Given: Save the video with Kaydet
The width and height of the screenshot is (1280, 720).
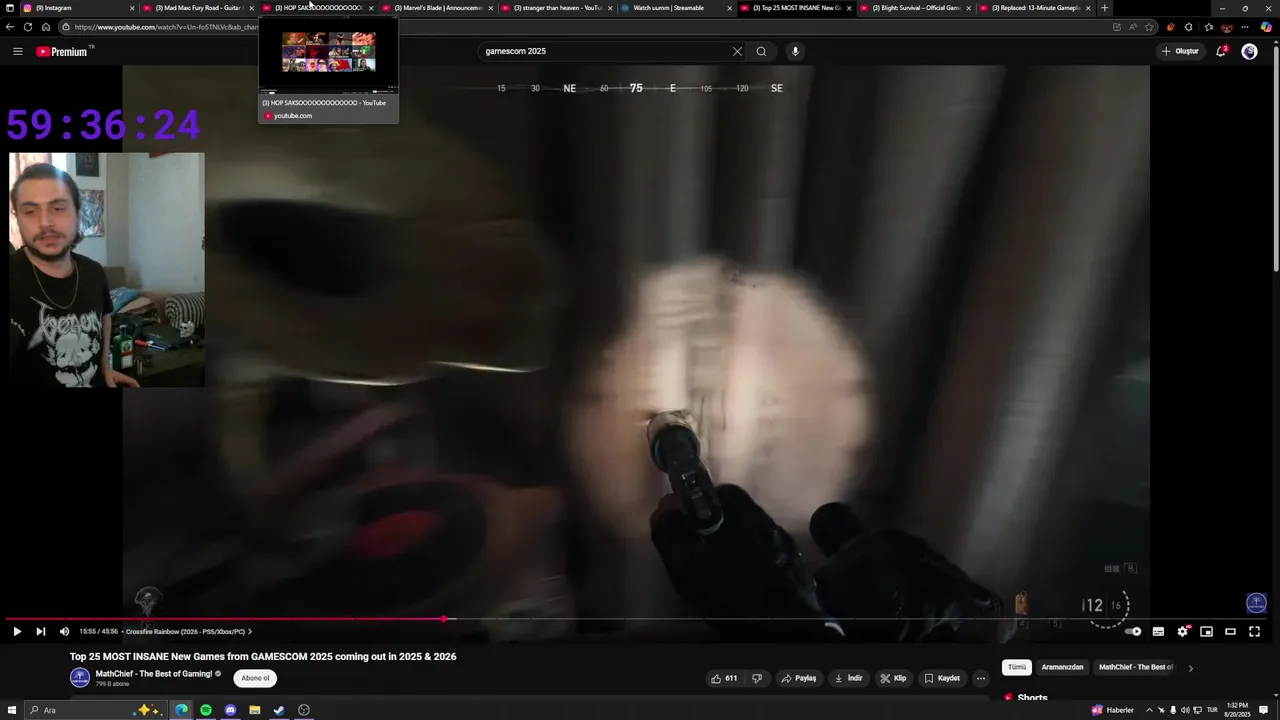Looking at the screenshot, I should click(941, 678).
